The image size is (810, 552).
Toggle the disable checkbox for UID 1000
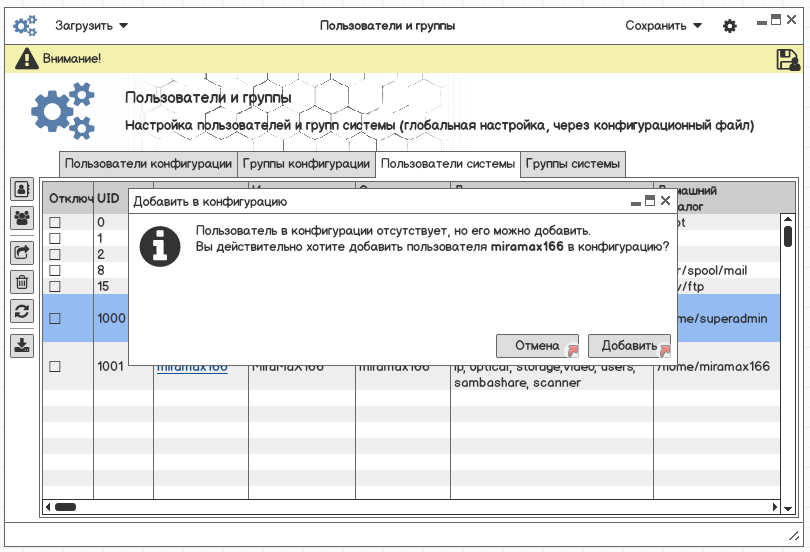56,319
